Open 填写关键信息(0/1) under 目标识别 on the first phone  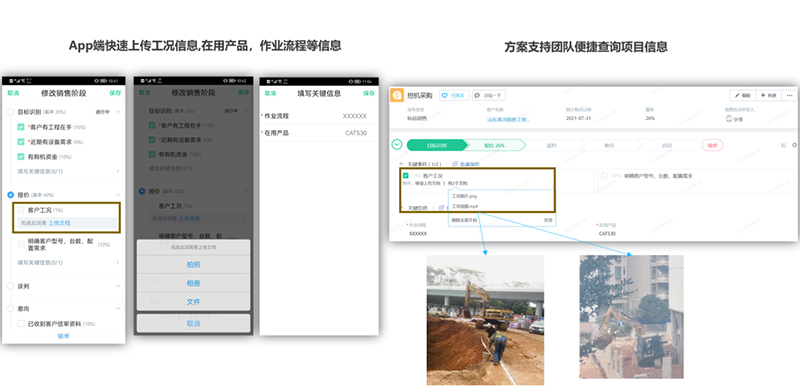pyautogui.click(x=68, y=171)
